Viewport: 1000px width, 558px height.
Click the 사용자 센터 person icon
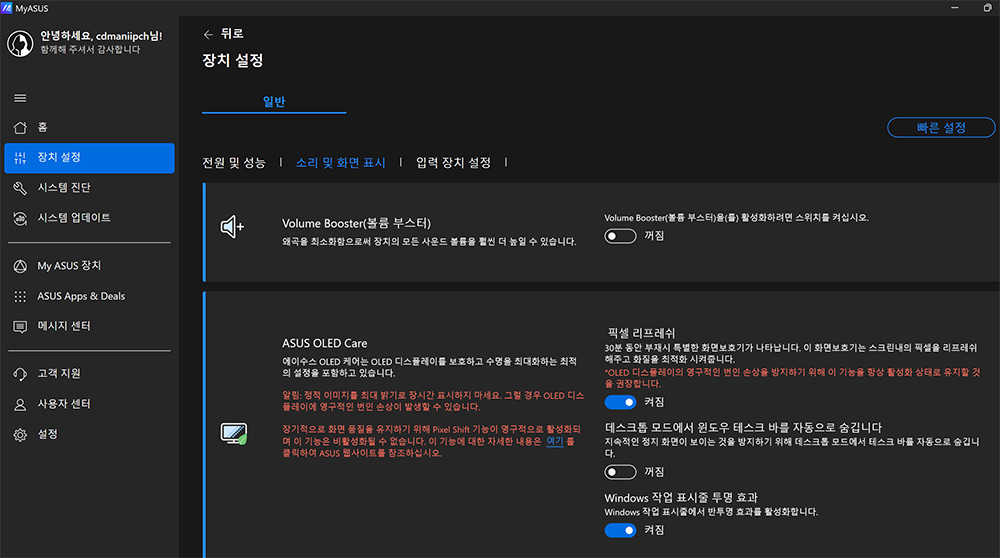[20, 404]
